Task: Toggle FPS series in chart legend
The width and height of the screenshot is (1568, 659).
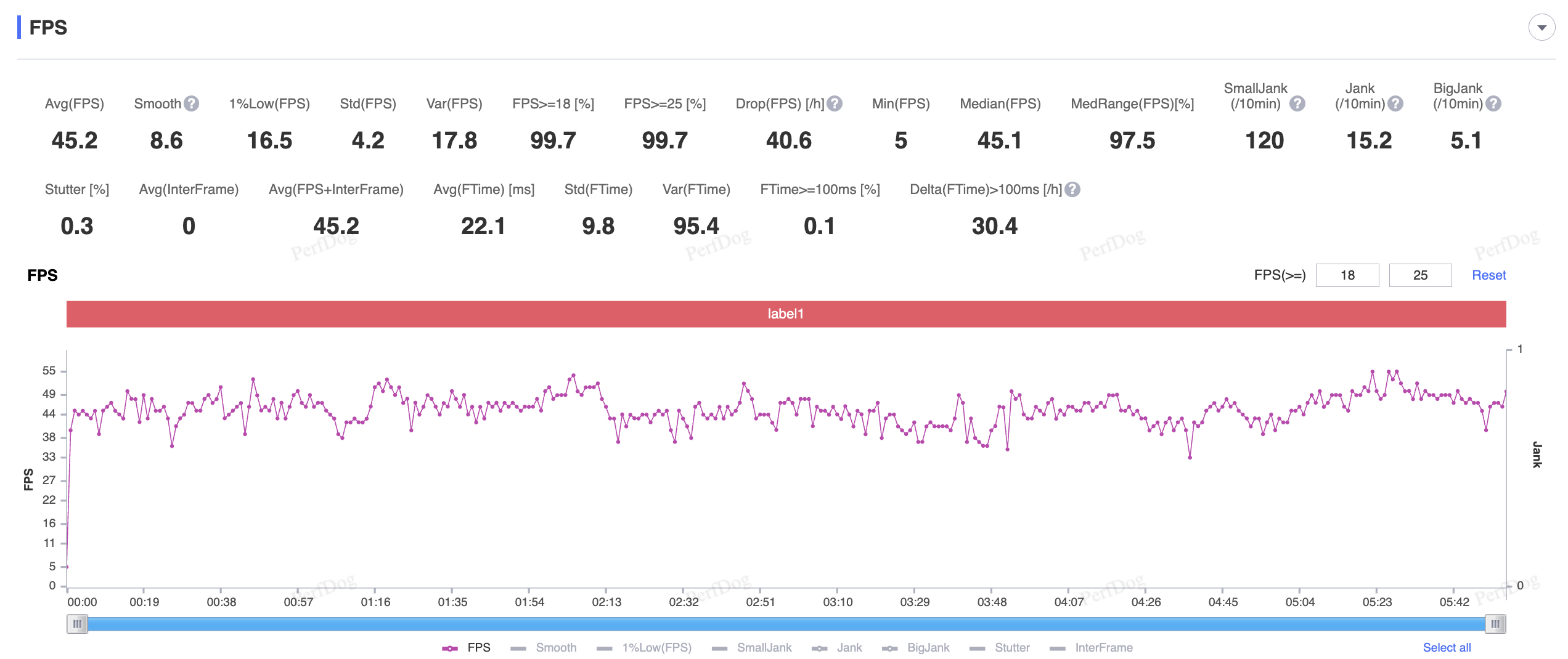Action: (467, 647)
